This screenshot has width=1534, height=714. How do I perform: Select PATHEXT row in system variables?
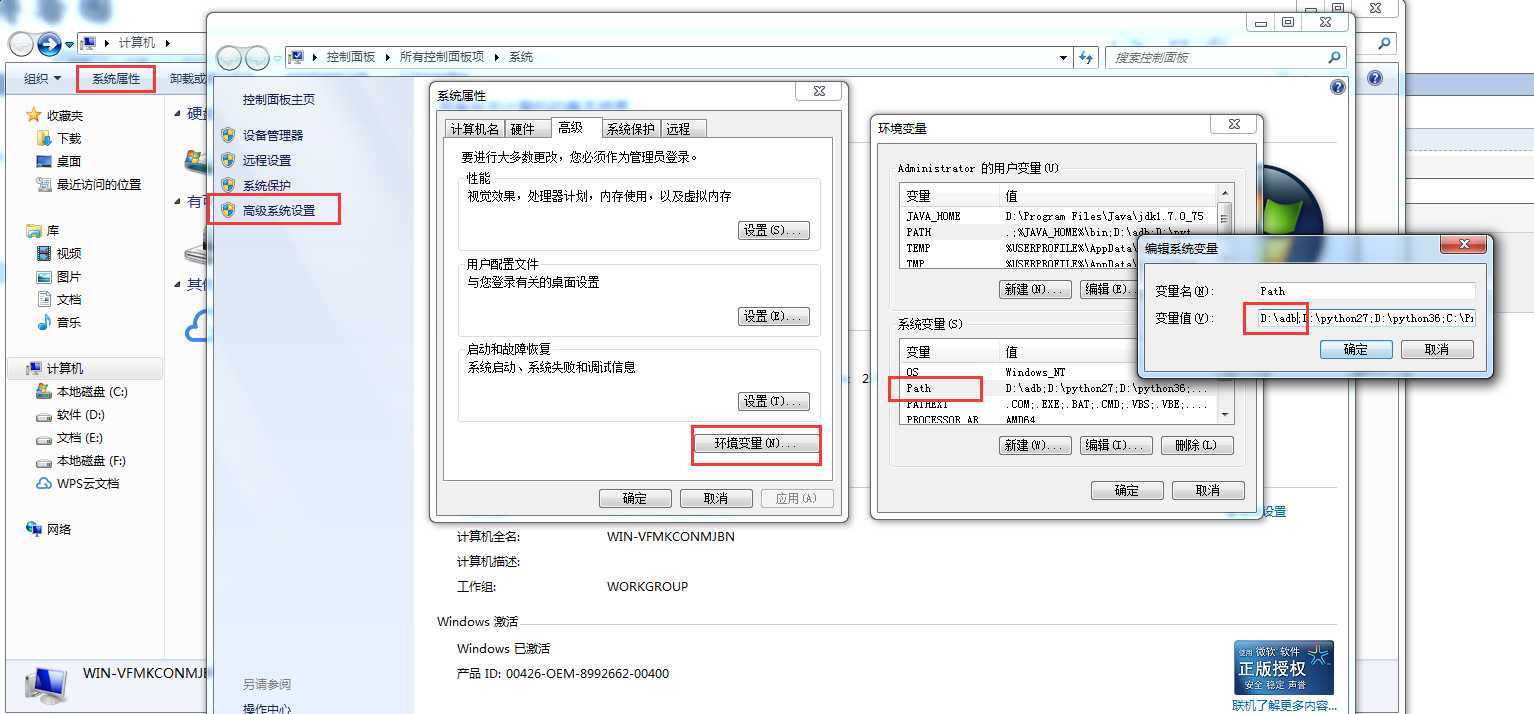pyautogui.click(x=1058, y=404)
